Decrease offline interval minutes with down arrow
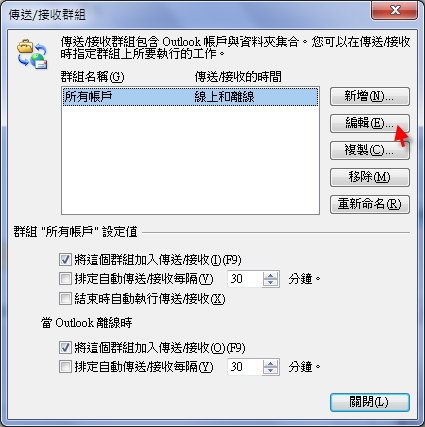The width and height of the screenshot is (425, 427). tap(270, 371)
